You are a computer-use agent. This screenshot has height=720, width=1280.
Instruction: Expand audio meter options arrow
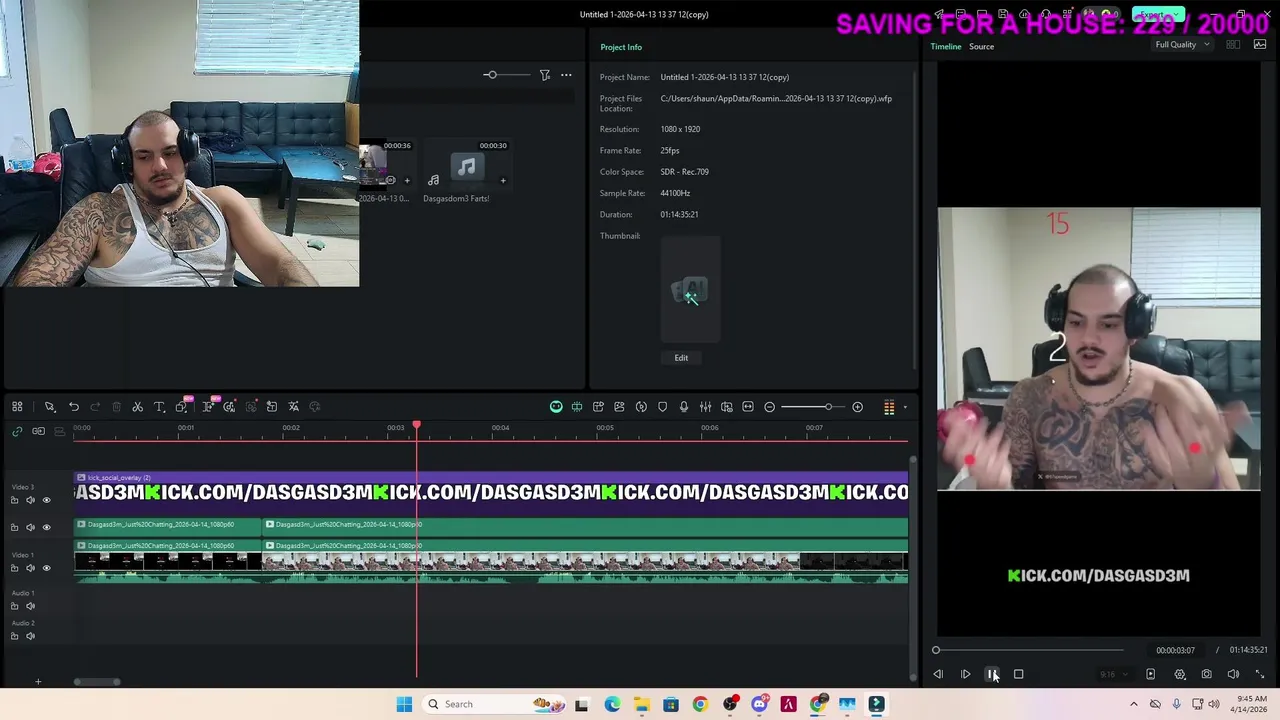click(905, 407)
